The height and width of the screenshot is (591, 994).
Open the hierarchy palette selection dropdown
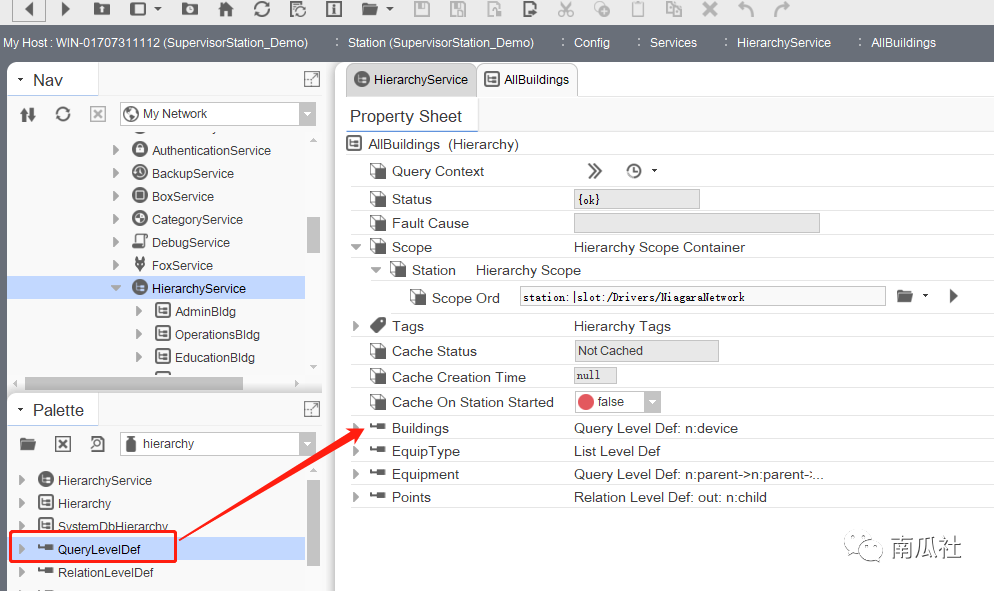[307, 443]
